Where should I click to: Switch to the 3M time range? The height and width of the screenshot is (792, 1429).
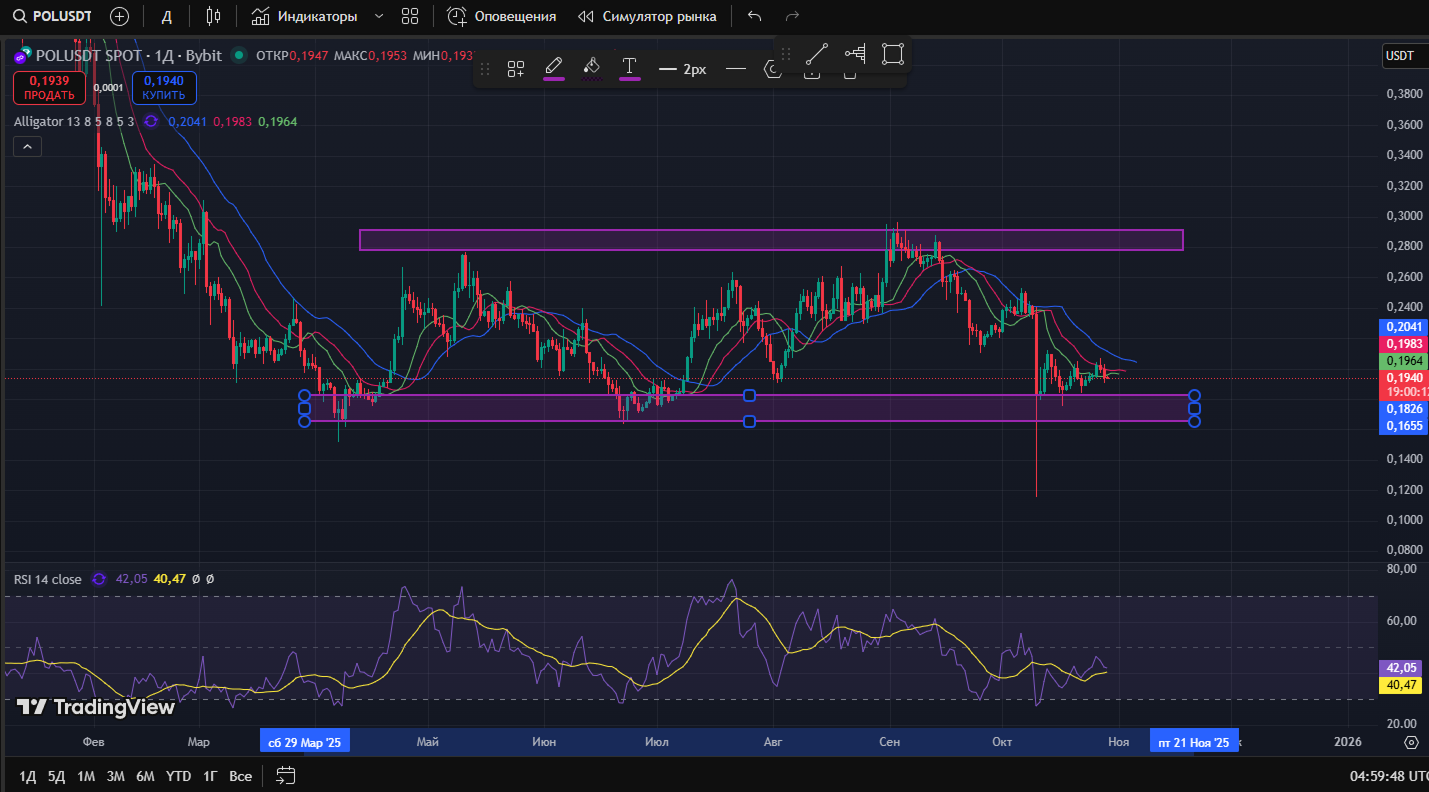pos(116,776)
